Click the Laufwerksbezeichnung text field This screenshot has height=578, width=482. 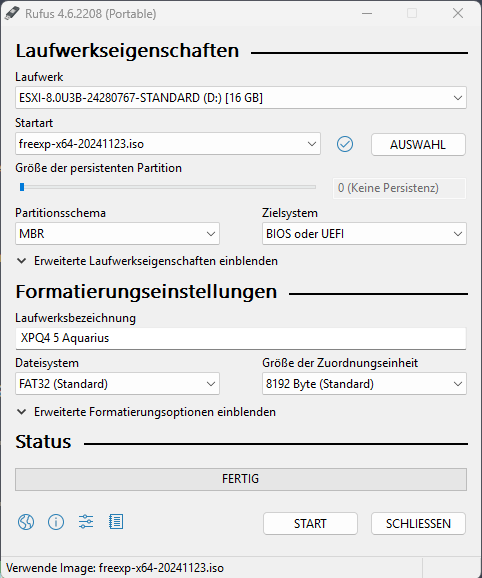(x=241, y=338)
